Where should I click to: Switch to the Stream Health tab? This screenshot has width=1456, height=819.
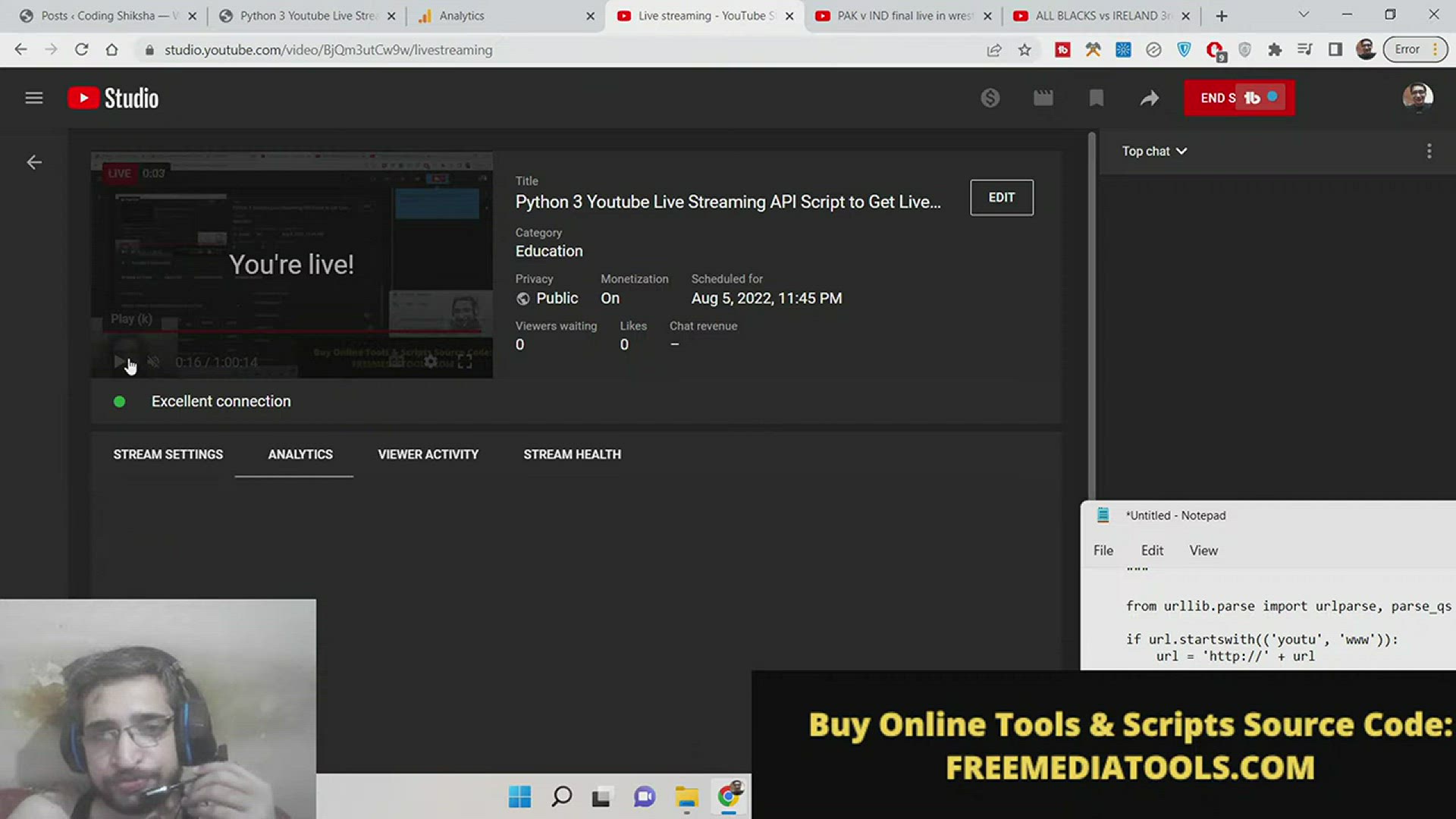pyautogui.click(x=572, y=454)
